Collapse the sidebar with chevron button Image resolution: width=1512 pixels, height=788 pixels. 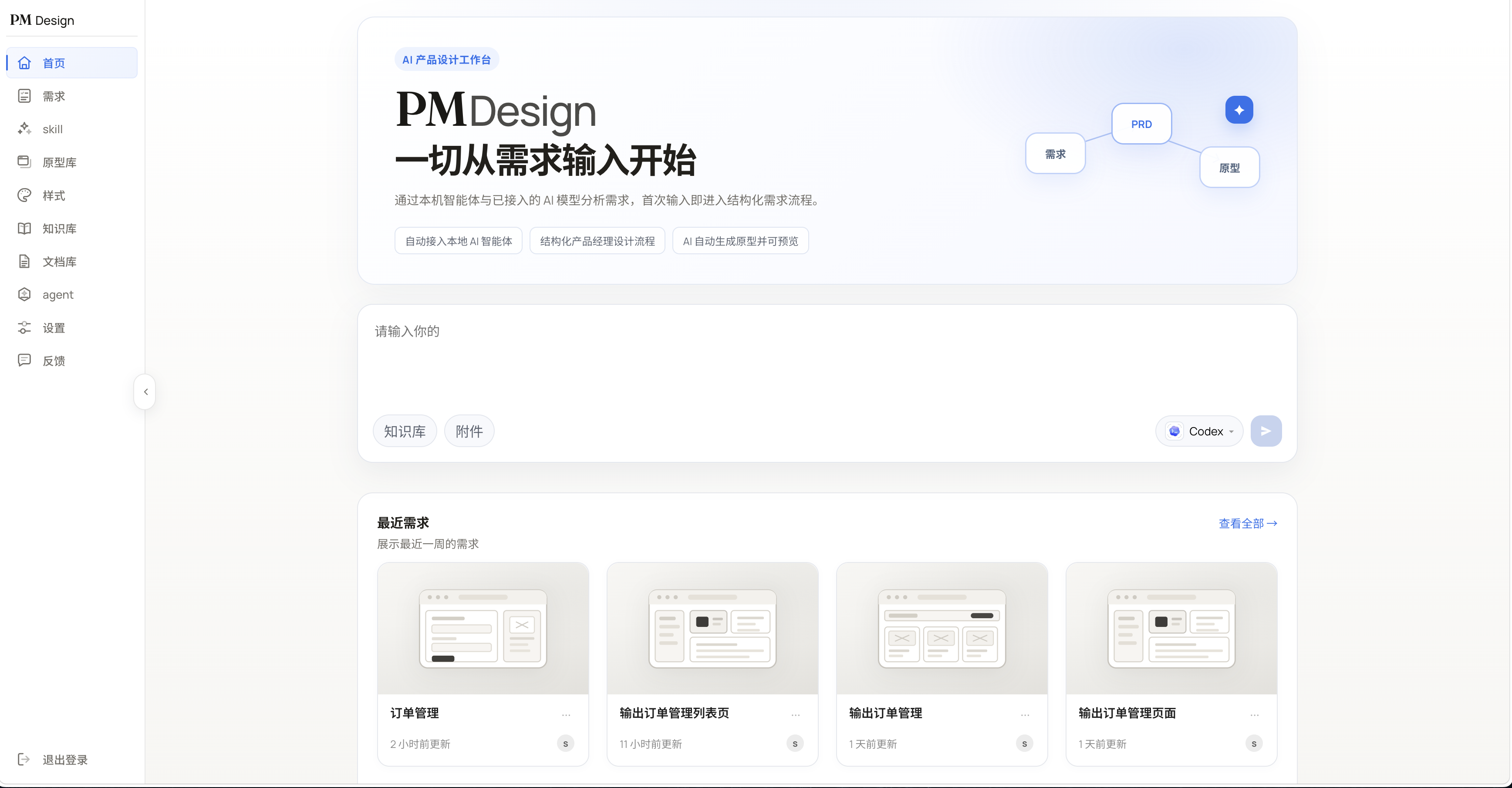pos(145,391)
